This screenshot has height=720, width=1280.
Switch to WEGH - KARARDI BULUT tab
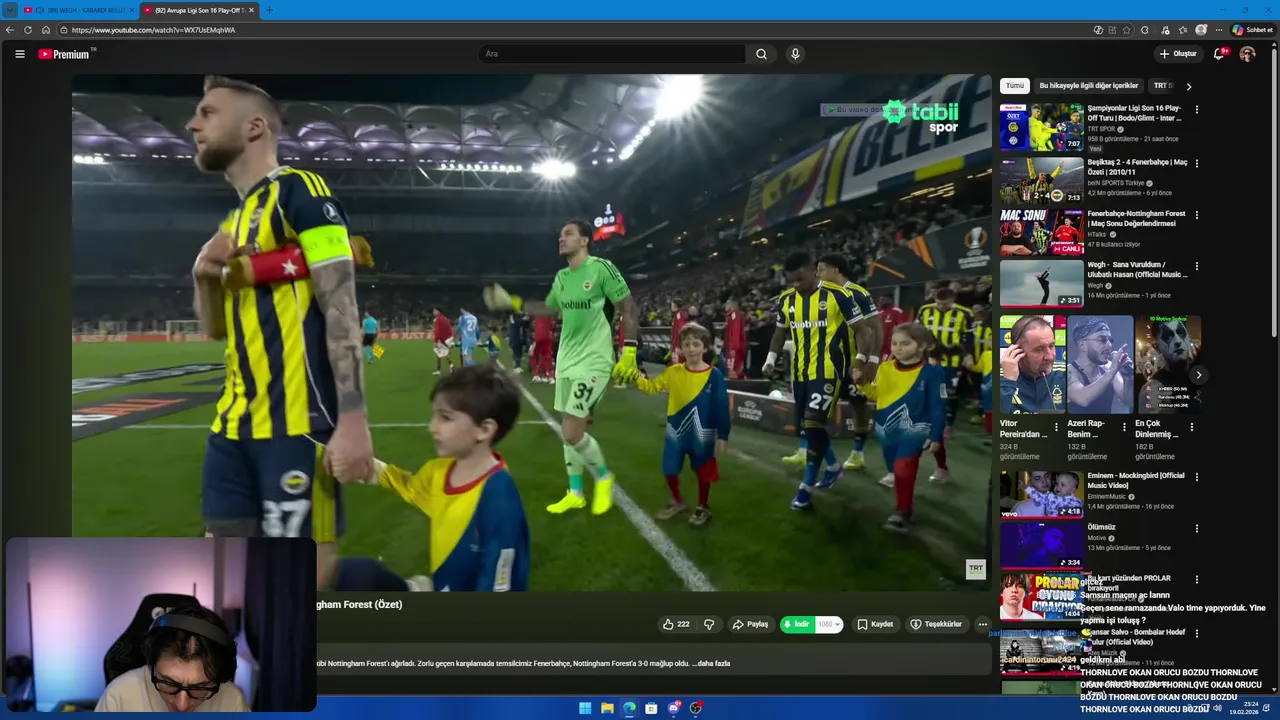click(78, 10)
